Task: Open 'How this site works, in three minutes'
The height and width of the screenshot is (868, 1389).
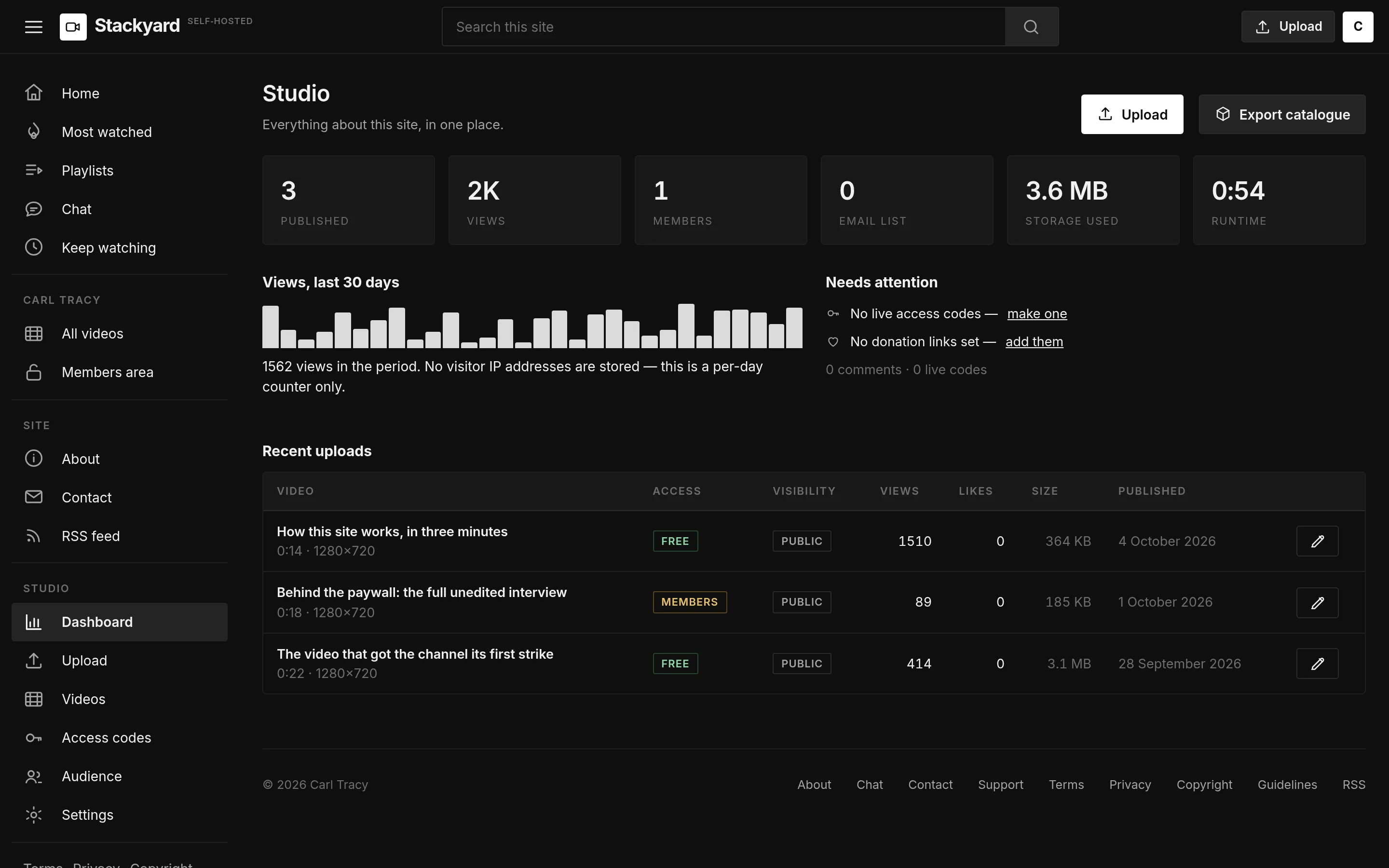Action: point(392,531)
